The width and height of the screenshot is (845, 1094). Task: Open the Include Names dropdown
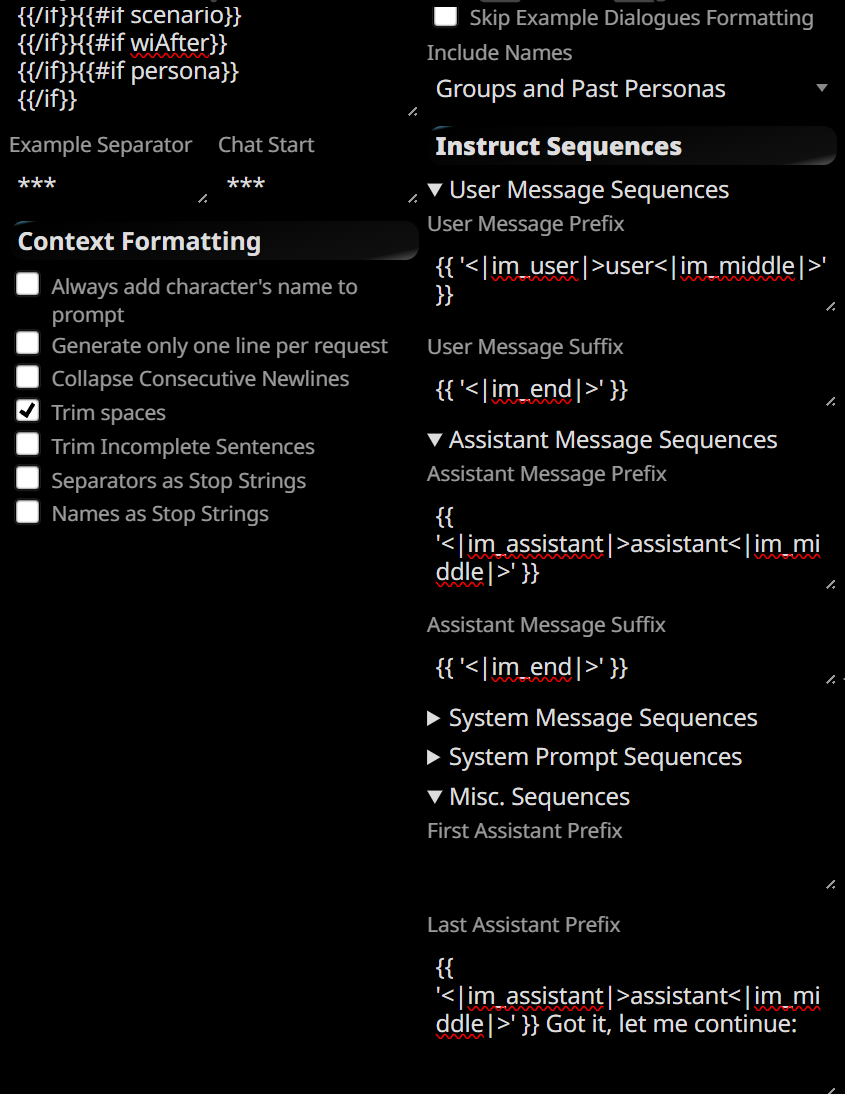click(x=631, y=89)
